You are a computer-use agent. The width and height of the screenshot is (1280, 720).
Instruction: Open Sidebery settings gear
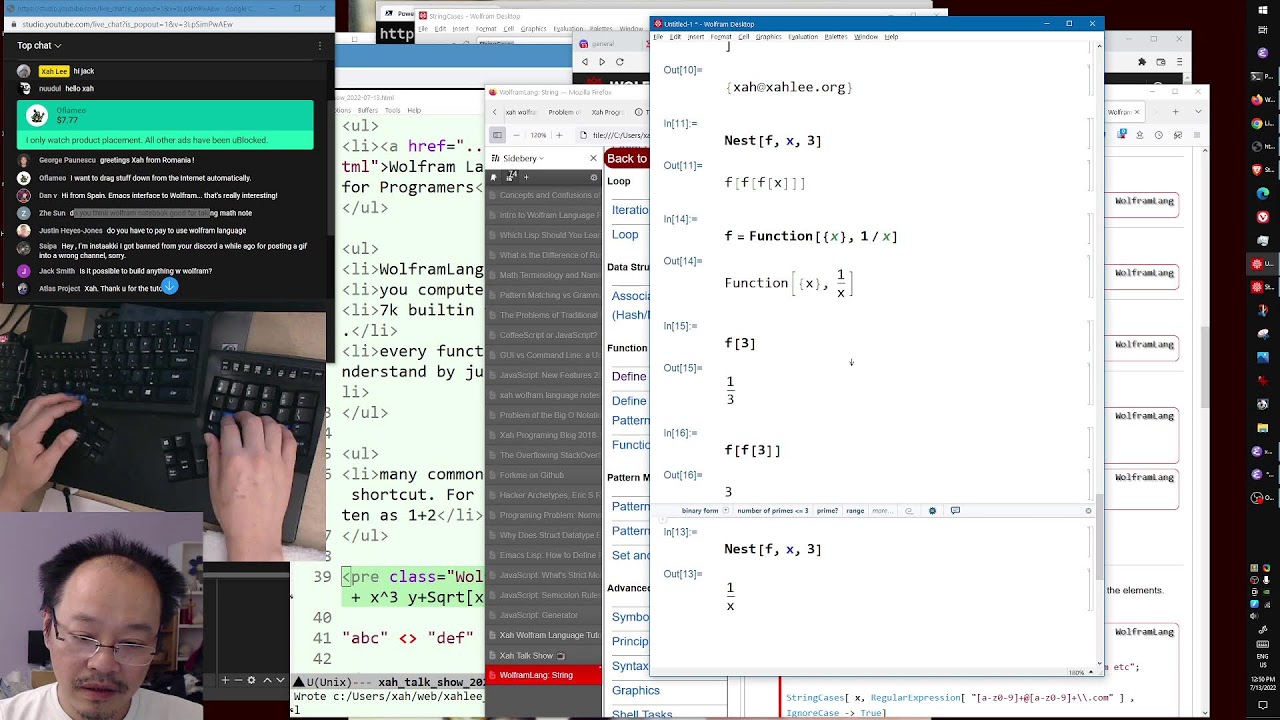[x=594, y=177]
